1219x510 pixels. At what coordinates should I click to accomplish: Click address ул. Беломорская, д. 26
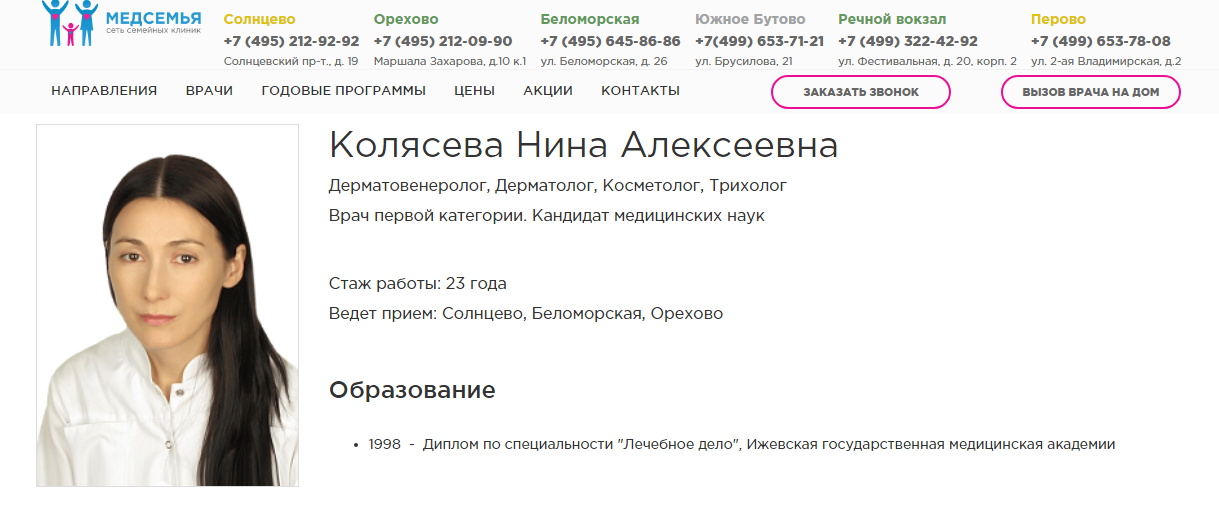click(604, 62)
